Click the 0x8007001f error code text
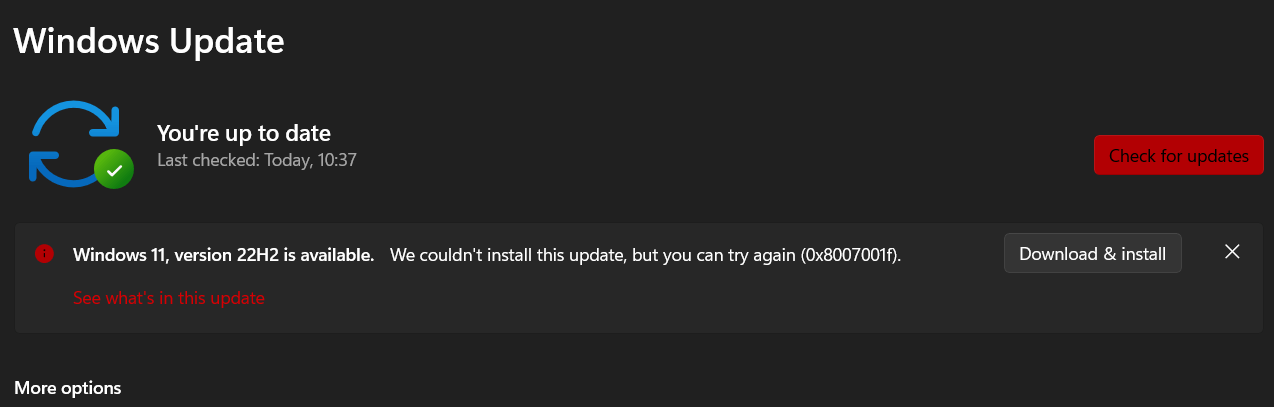Image resolution: width=1274 pixels, height=407 pixels. [x=850, y=255]
